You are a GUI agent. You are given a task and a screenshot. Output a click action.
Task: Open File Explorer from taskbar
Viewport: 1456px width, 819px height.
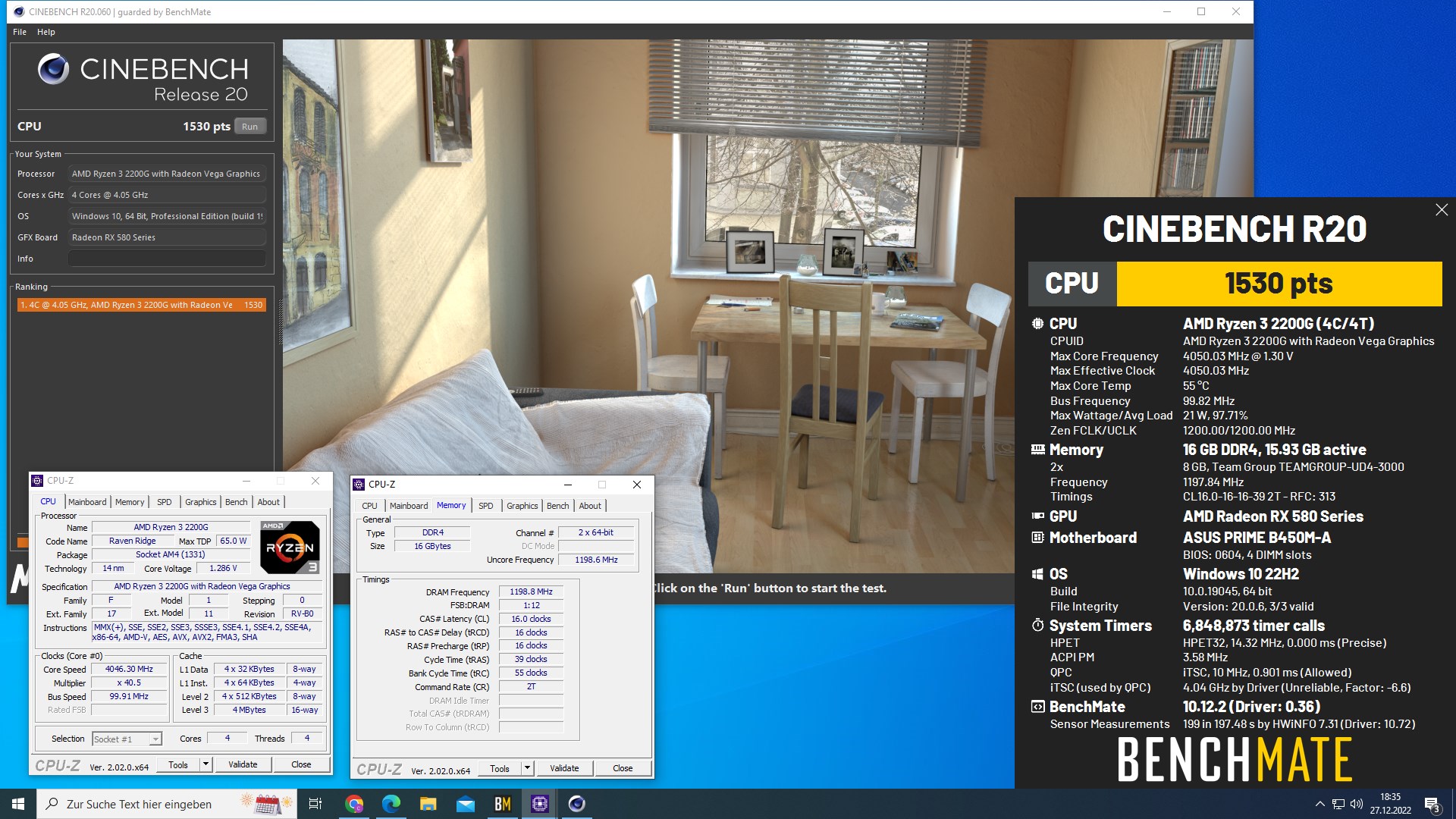tap(428, 804)
